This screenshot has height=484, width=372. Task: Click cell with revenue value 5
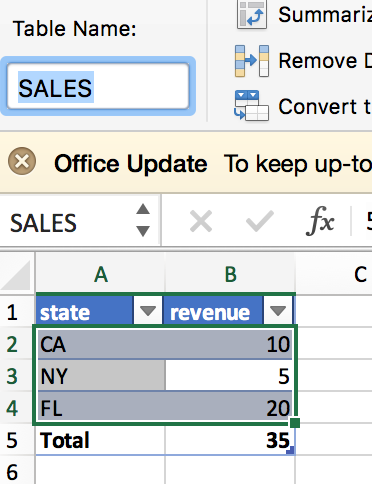coord(229,376)
